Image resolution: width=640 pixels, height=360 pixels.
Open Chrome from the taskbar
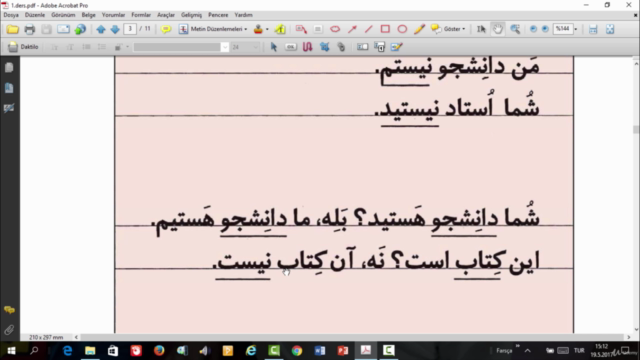(x=297, y=351)
